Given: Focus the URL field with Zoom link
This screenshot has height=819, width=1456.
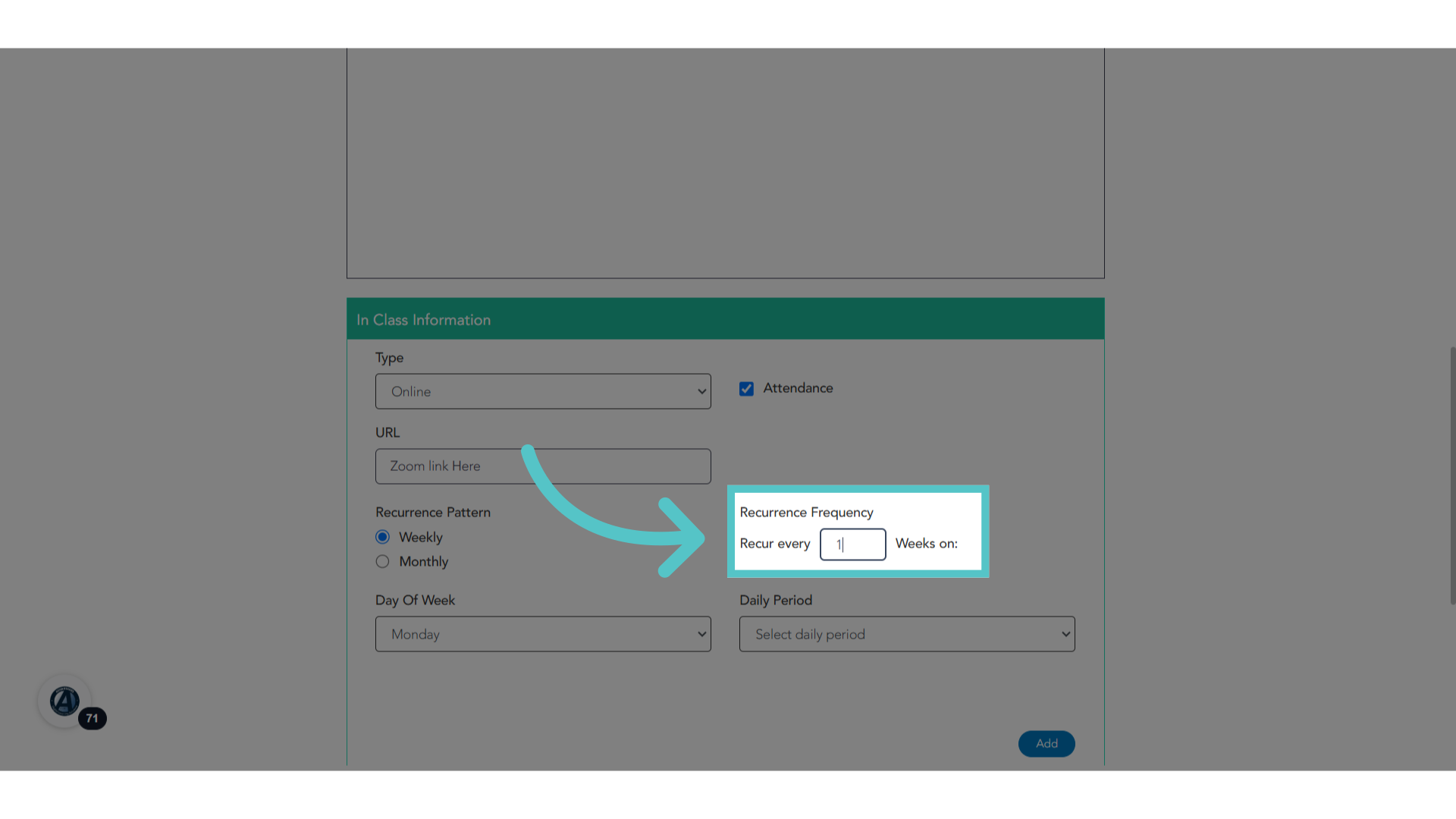Looking at the screenshot, I should tap(543, 466).
